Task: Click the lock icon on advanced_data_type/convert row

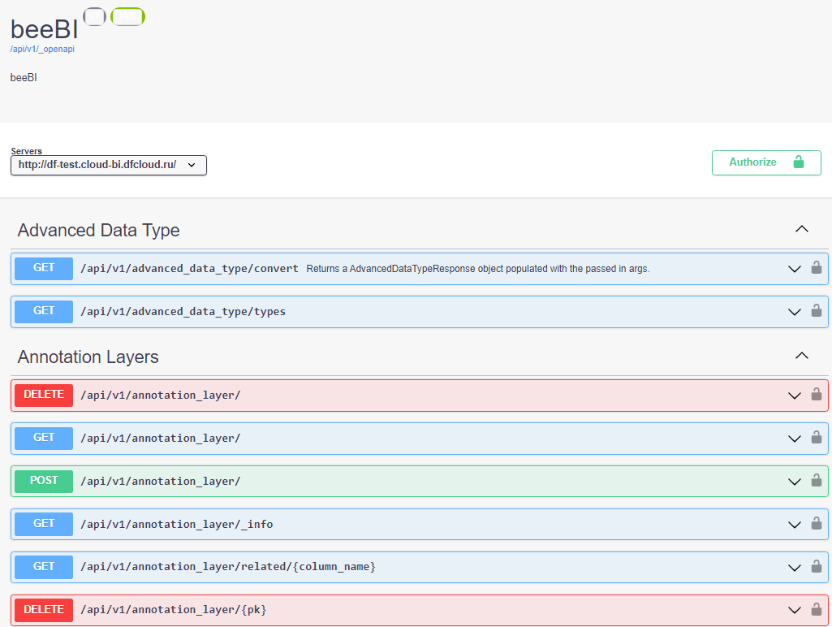Action: coord(816,268)
